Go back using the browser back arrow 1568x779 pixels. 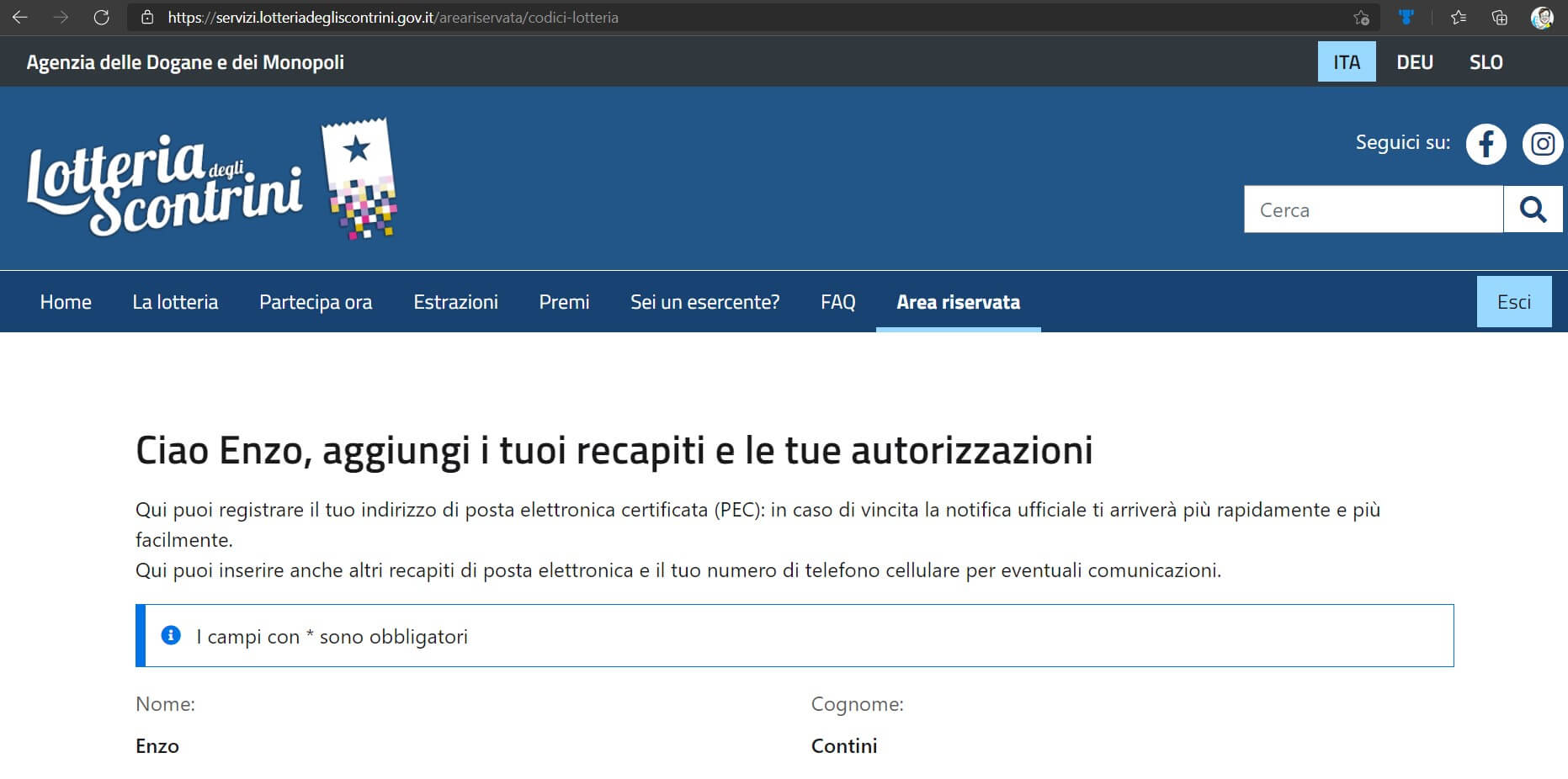point(20,18)
